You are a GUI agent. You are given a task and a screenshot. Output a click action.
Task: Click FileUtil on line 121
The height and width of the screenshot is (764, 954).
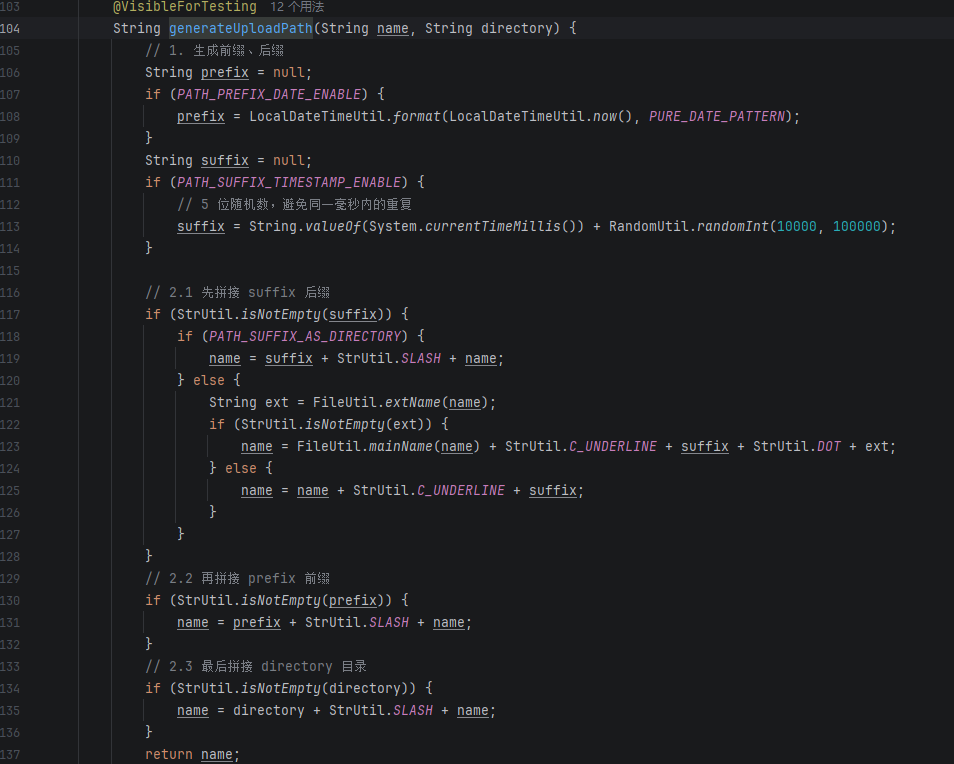point(345,402)
